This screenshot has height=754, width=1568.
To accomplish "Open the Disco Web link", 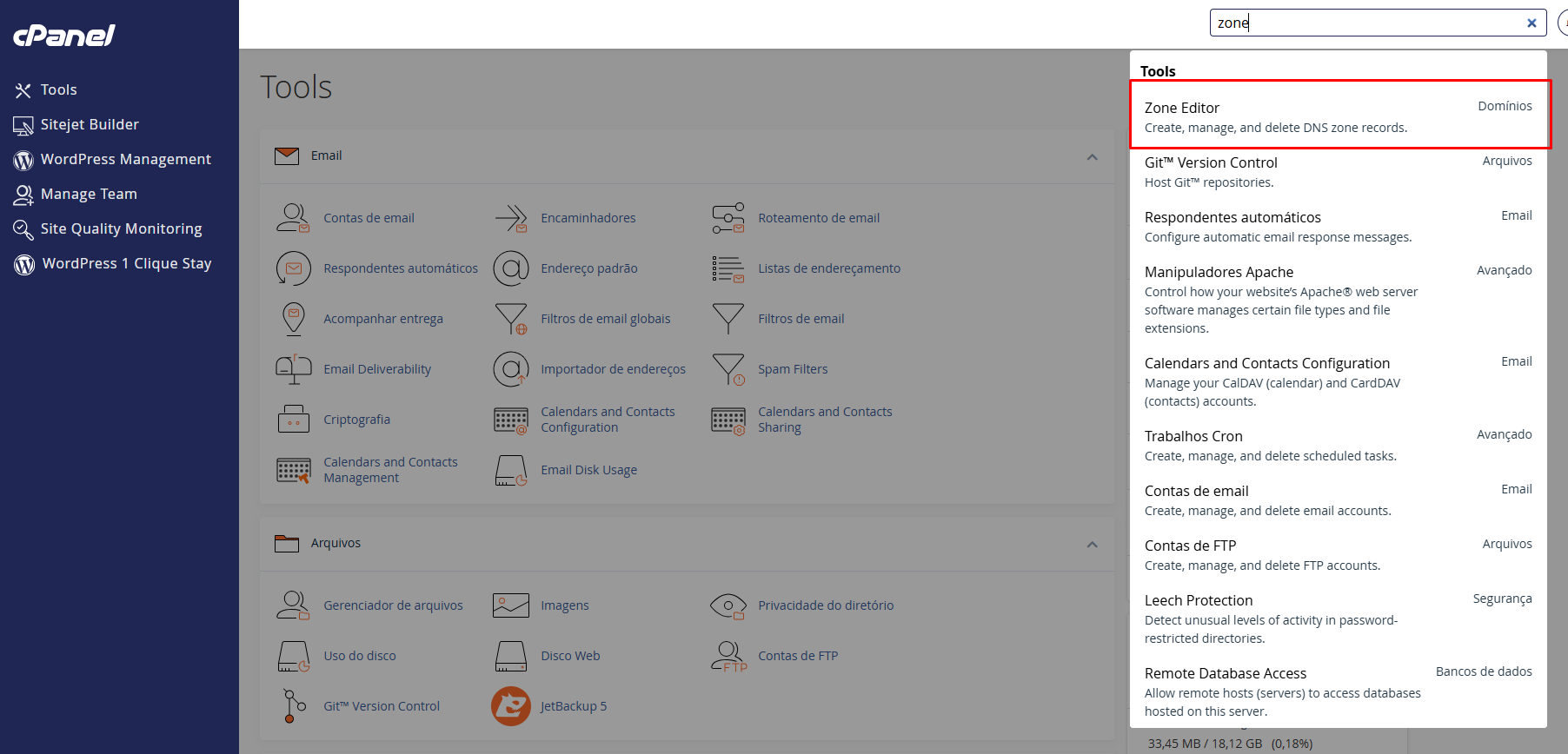I will (570, 656).
